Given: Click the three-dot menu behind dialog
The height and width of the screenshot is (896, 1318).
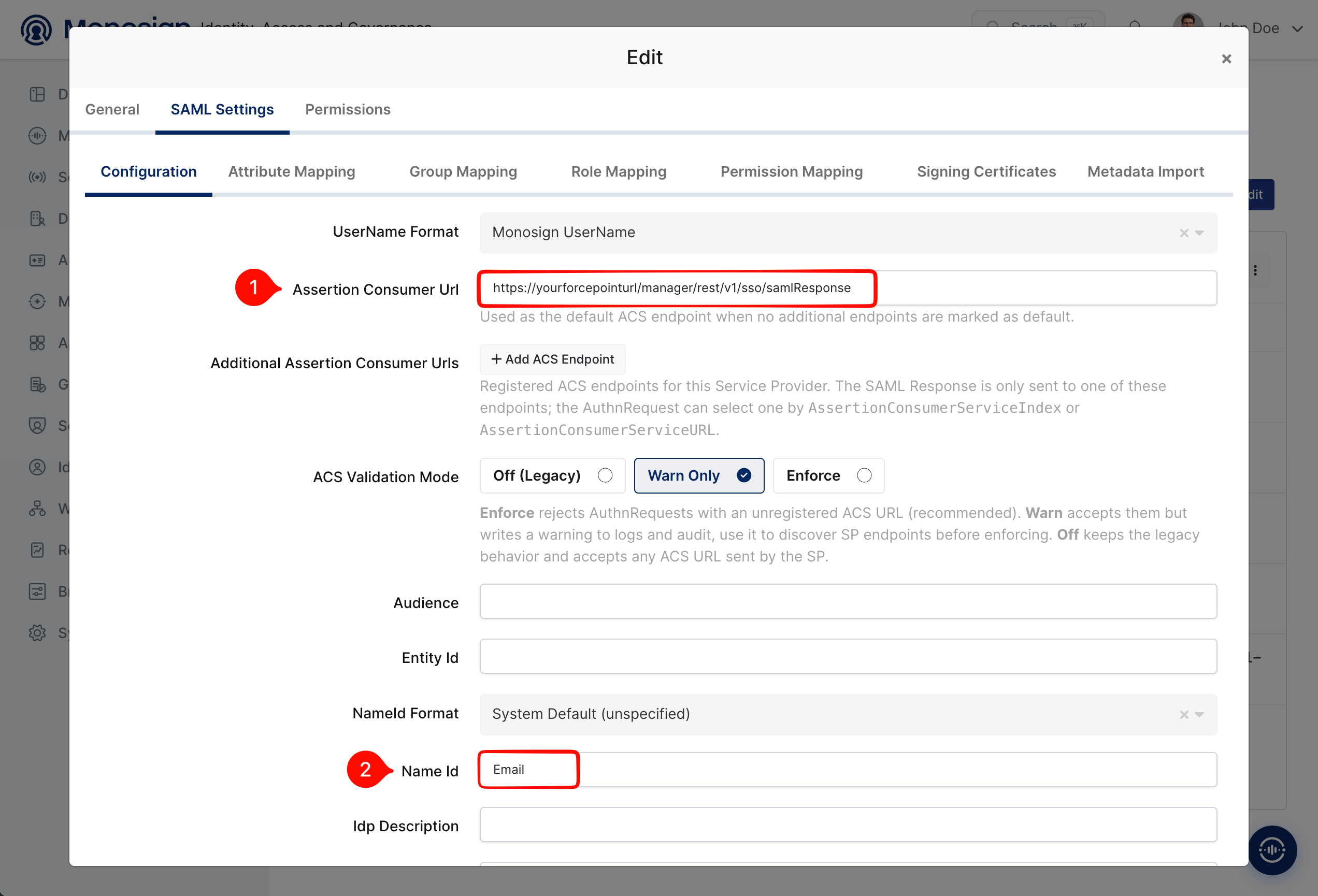Looking at the screenshot, I should point(1255,270).
